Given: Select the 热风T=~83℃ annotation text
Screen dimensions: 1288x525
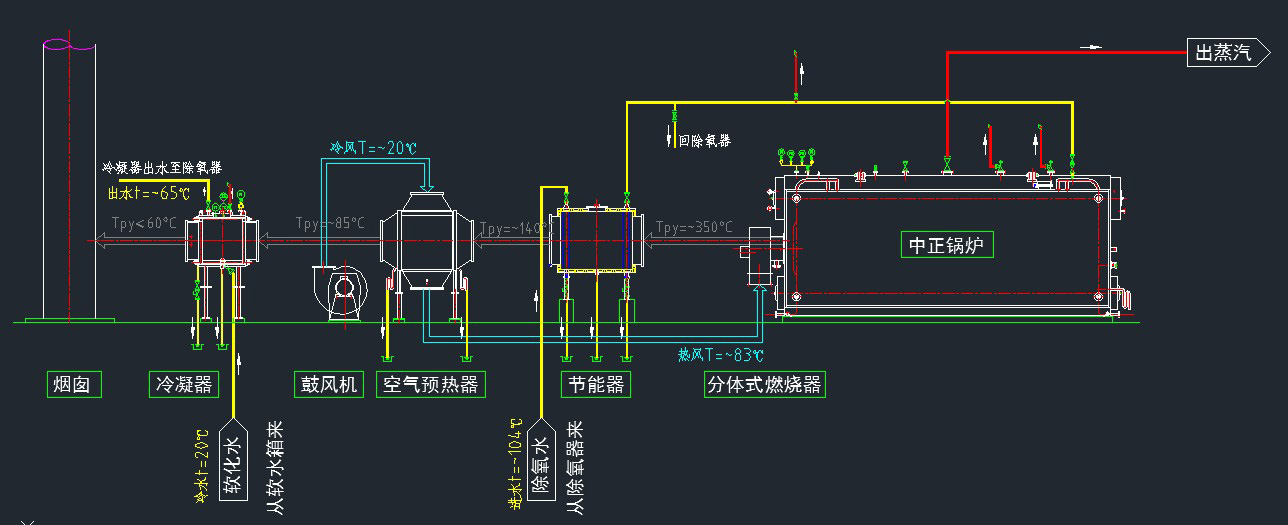Looking at the screenshot, I should point(720,355).
